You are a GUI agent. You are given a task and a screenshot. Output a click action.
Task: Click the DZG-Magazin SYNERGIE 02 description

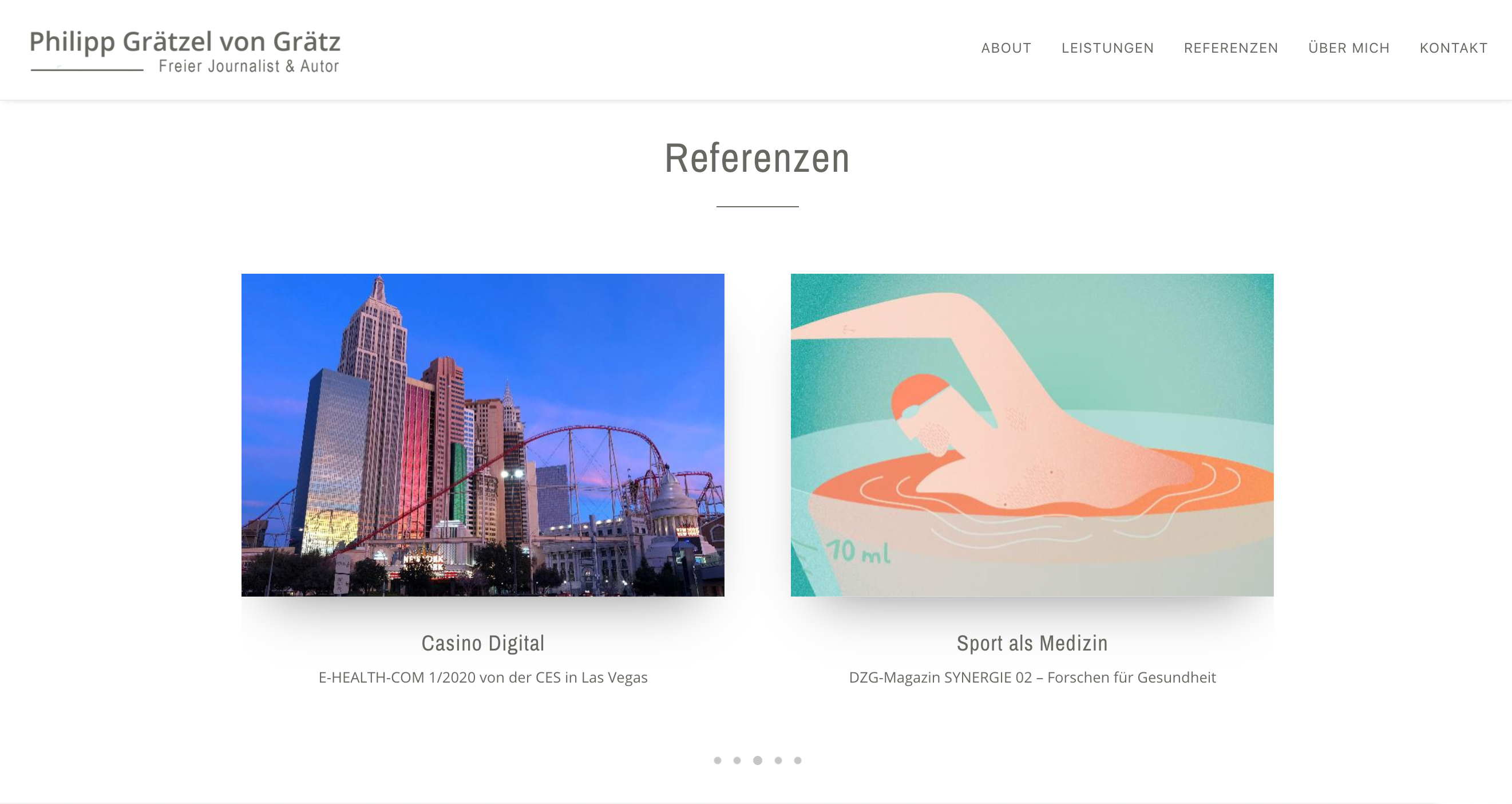click(x=1032, y=677)
